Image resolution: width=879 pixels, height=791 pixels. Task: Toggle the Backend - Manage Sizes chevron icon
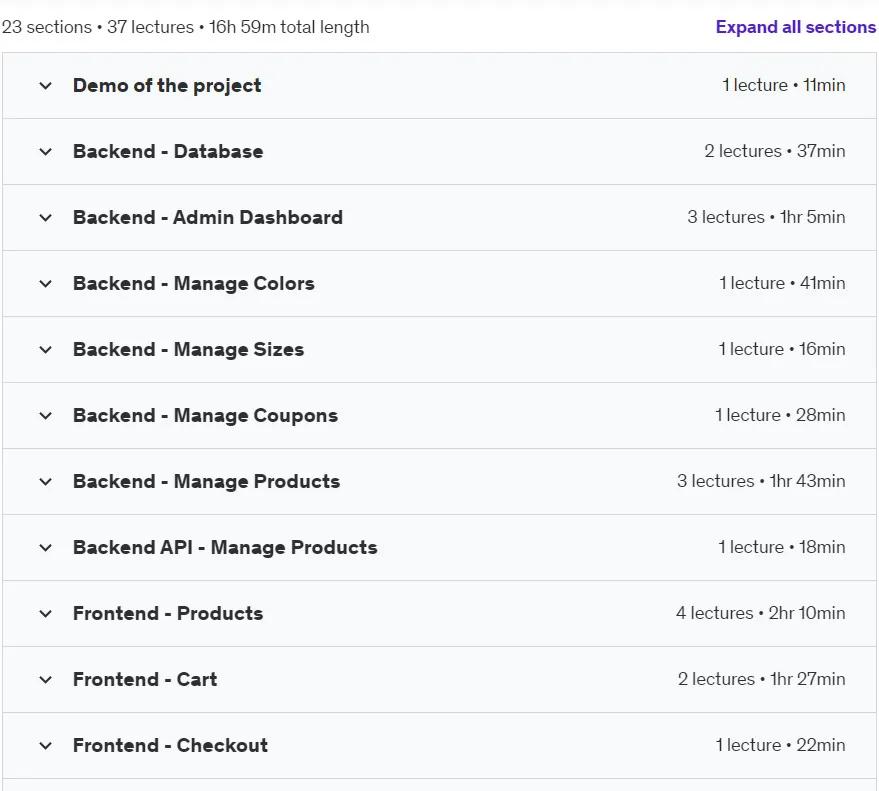(45, 350)
